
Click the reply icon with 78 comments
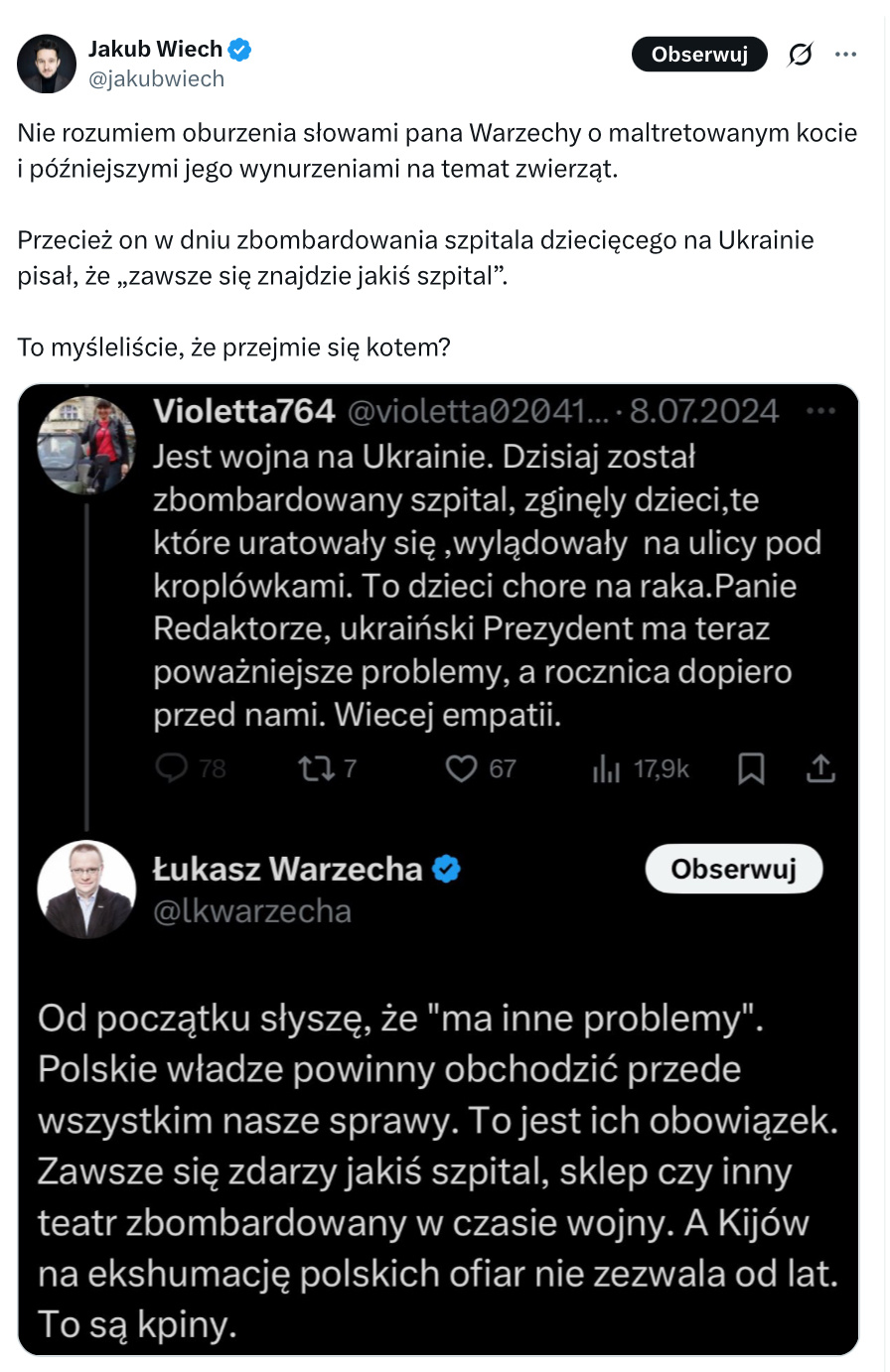(x=173, y=768)
